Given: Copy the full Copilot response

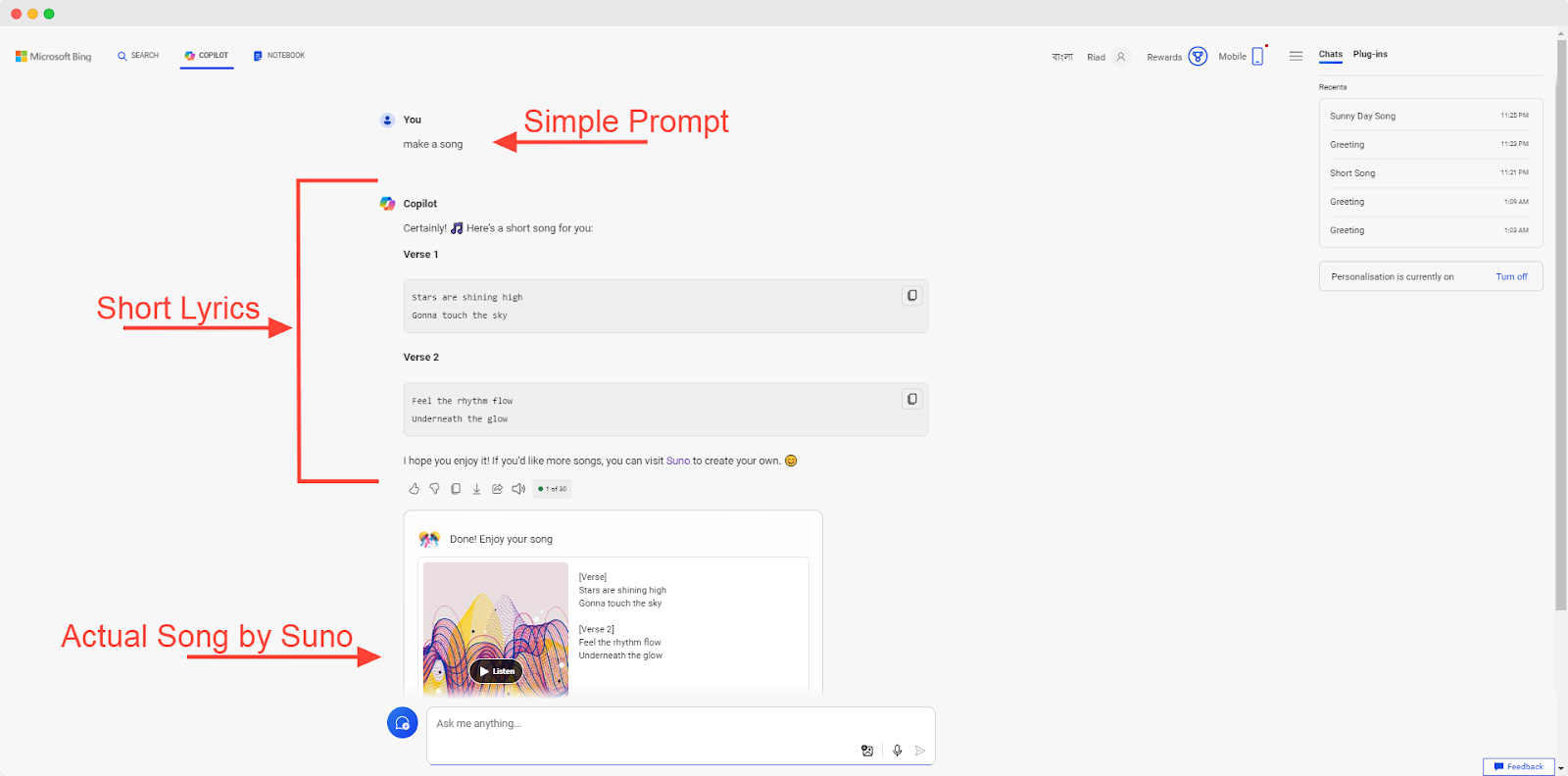Looking at the screenshot, I should (x=456, y=489).
